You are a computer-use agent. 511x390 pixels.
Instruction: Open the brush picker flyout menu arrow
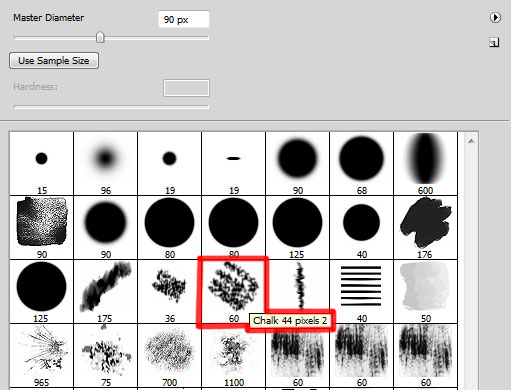click(495, 17)
